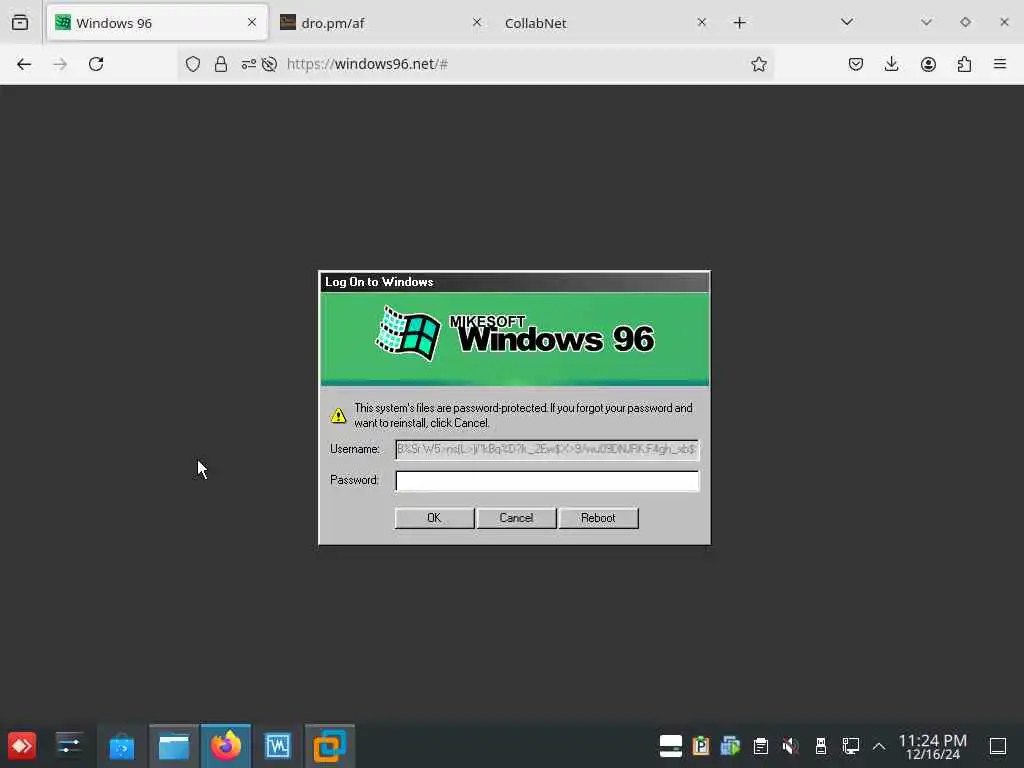Image resolution: width=1024 pixels, height=768 pixels.
Task: Toggle the muted volume tray icon
Action: point(790,746)
